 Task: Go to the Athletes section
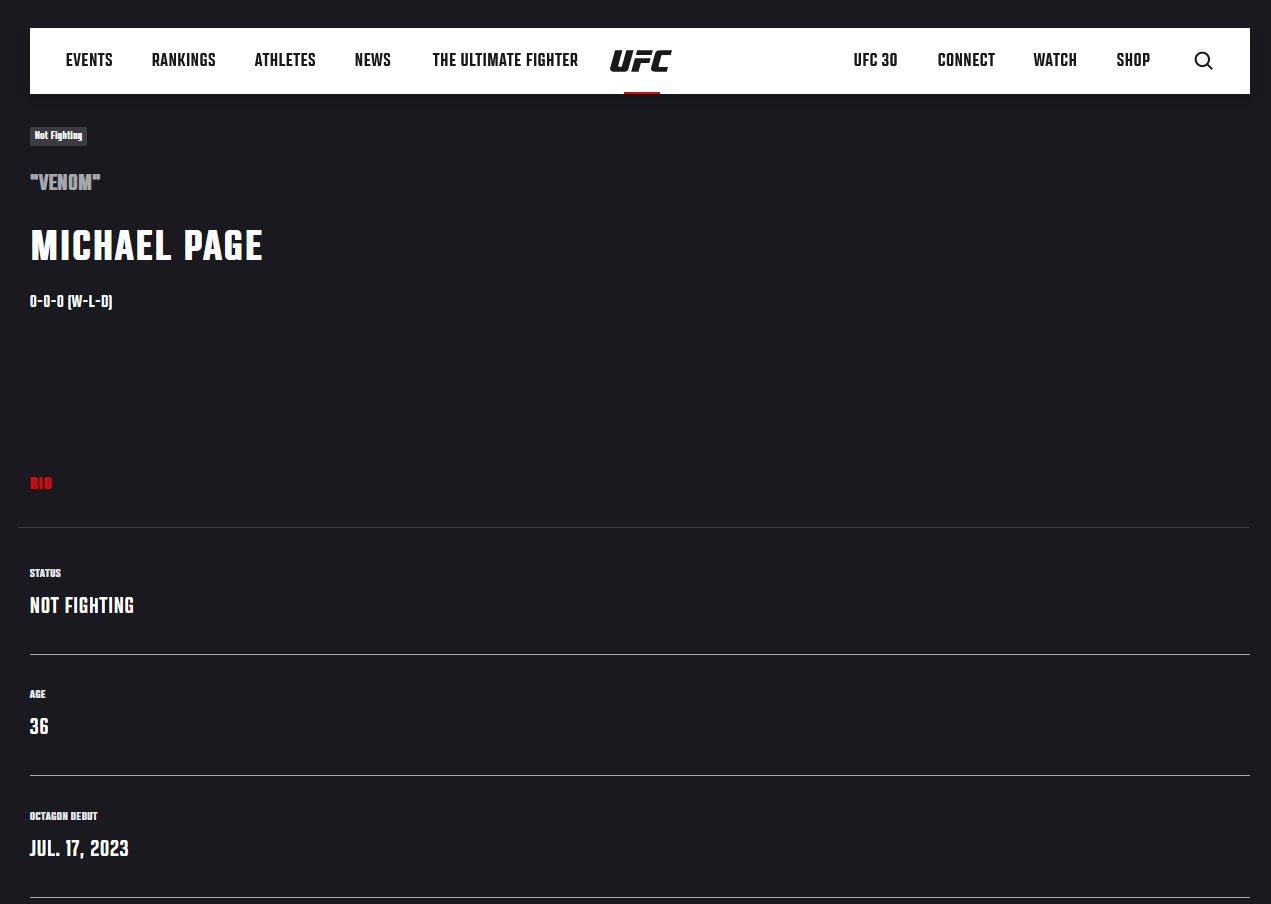click(285, 60)
